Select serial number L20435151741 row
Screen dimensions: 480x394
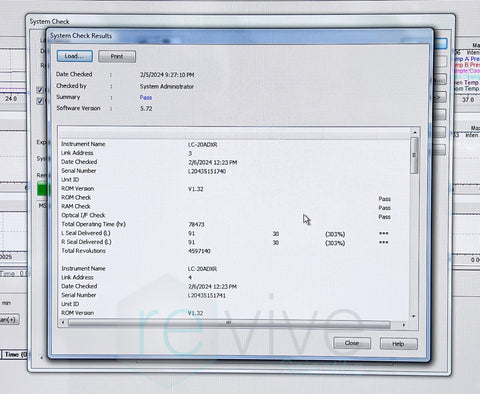pos(233,295)
